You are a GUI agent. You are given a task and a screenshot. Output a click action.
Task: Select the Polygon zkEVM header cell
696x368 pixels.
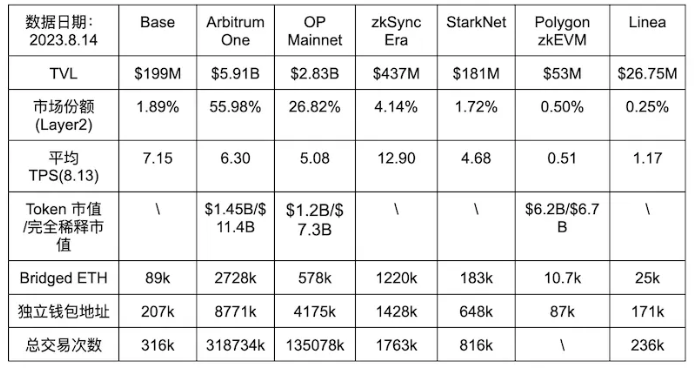click(x=562, y=31)
